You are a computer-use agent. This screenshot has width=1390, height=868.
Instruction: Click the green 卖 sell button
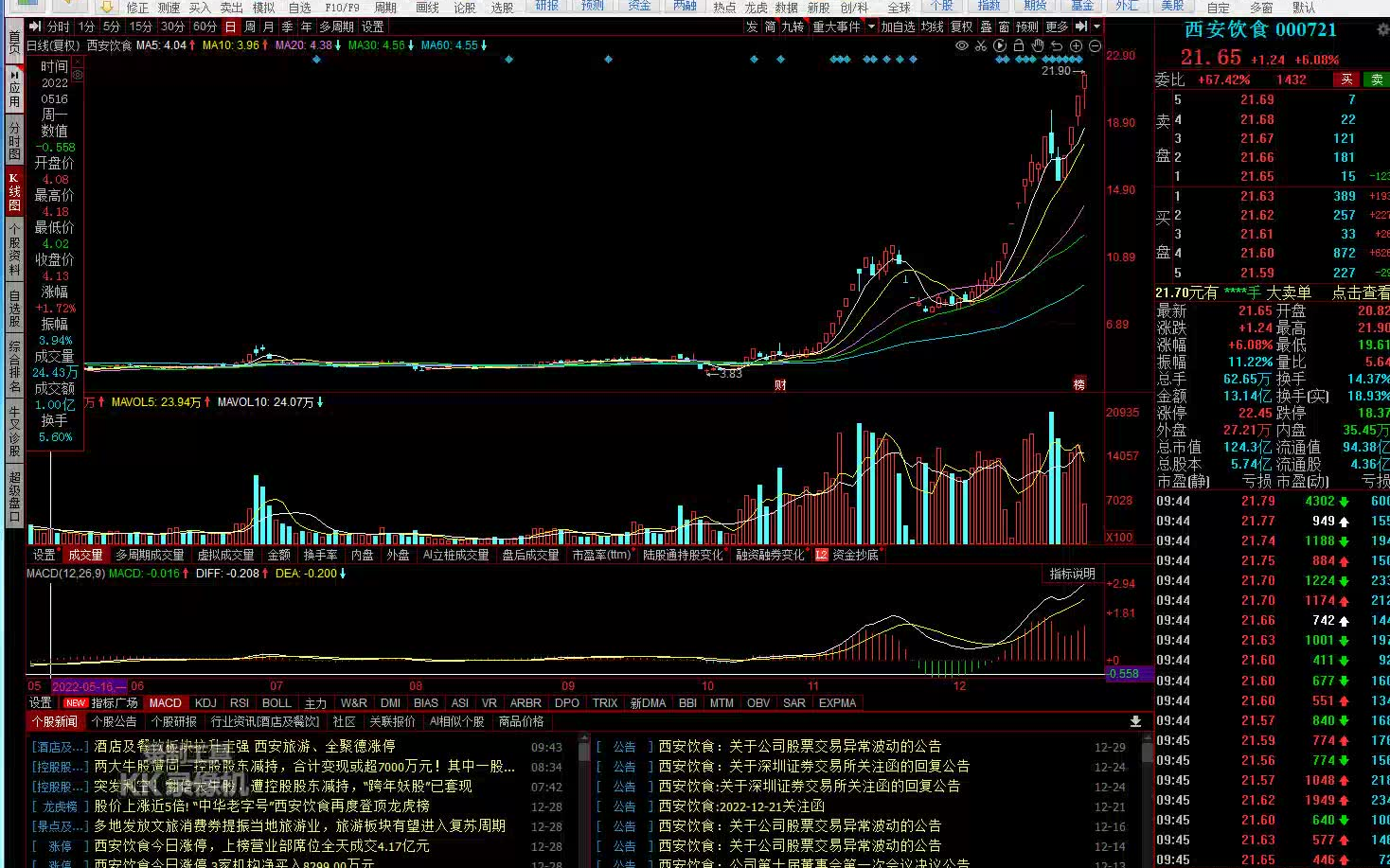tap(1377, 80)
